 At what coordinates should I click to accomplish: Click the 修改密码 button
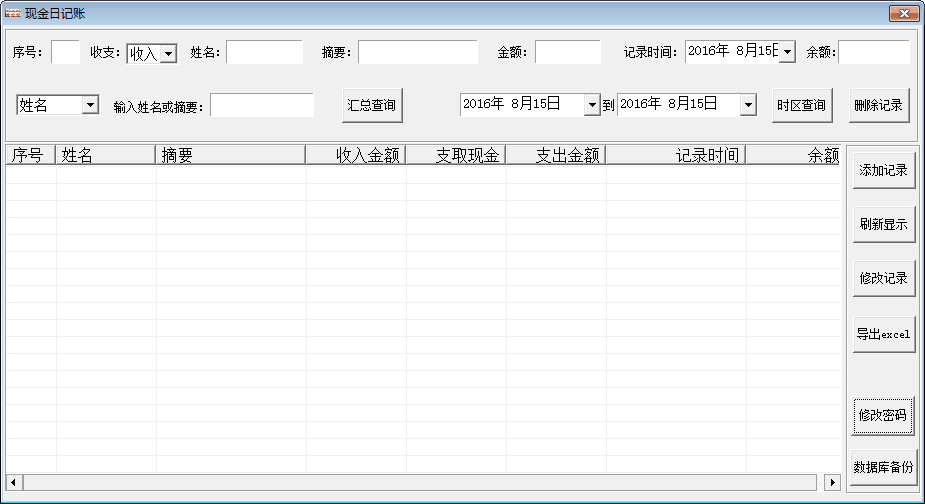coord(883,415)
